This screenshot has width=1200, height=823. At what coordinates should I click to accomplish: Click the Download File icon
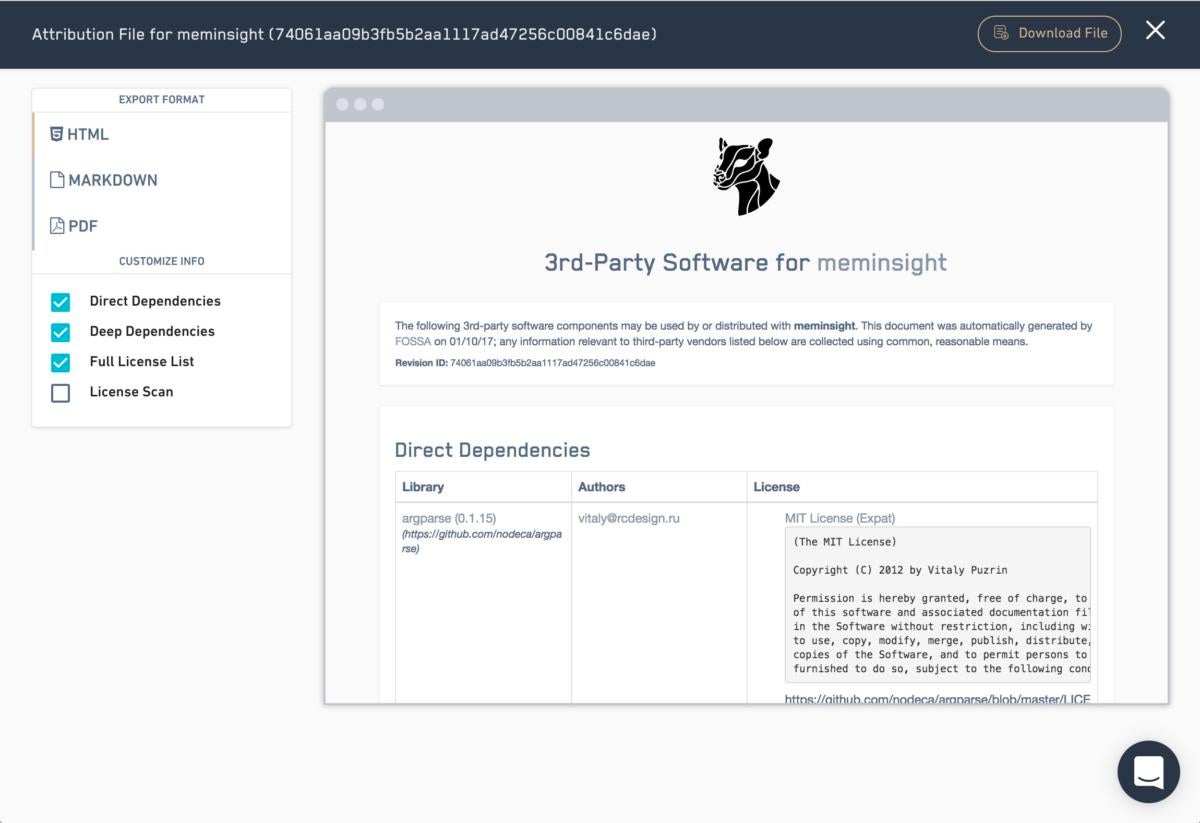tap(1001, 33)
